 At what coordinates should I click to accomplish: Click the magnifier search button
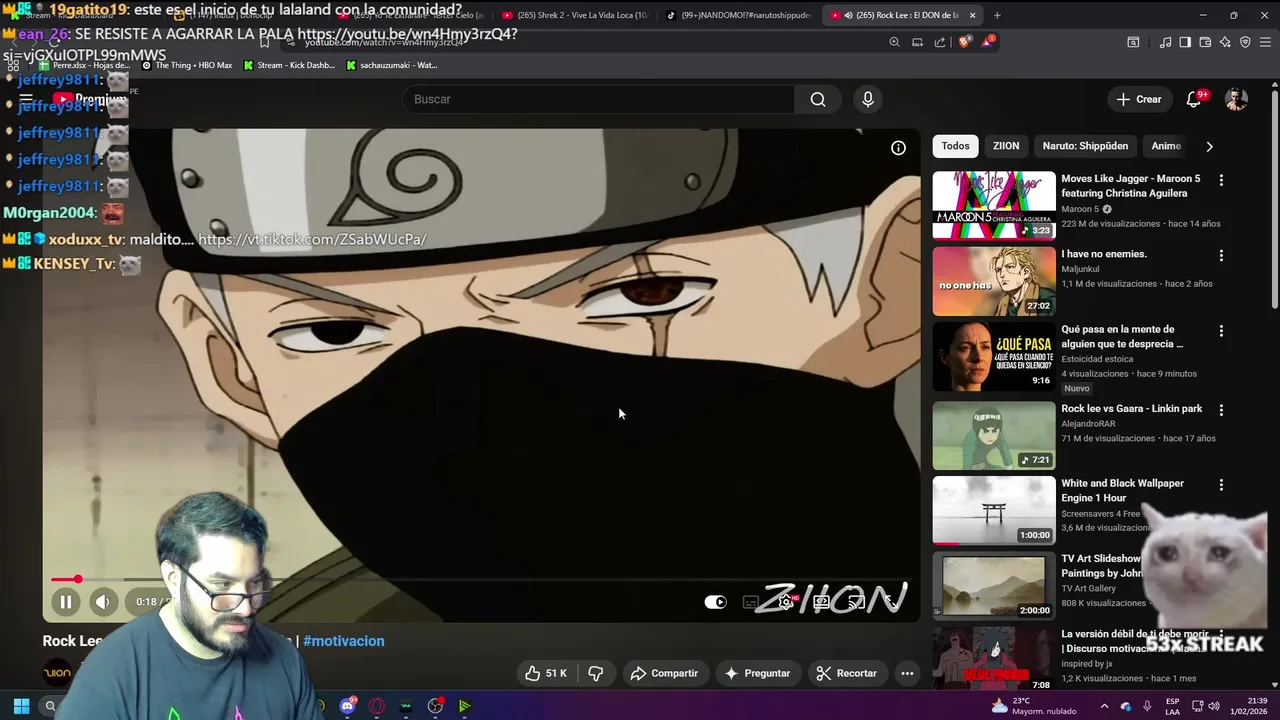coord(818,99)
